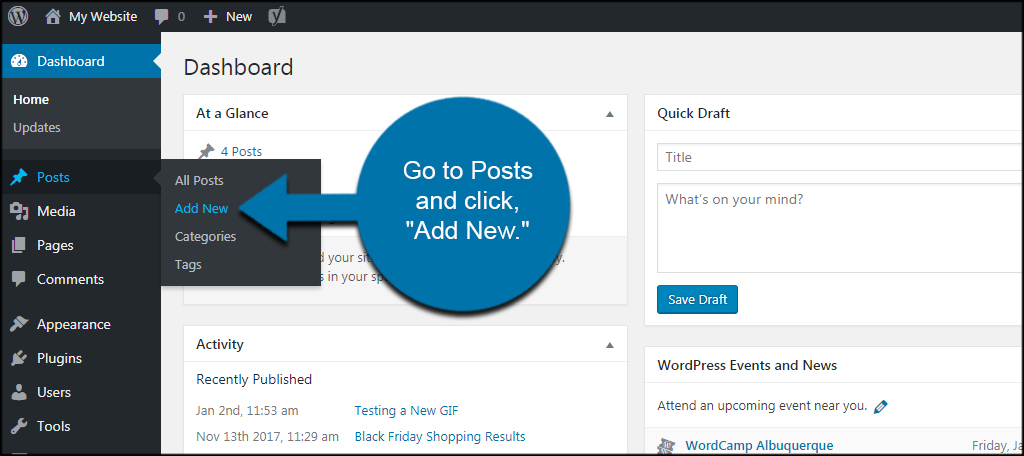Viewport: 1024px width, 456px height.
Task: Open the comments bubble in admin bar
Action: (162, 17)
